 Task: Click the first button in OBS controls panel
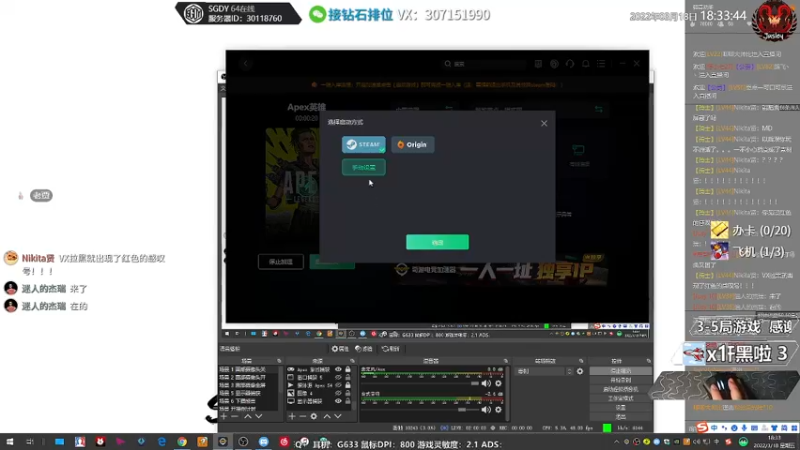tap(620, 371)
